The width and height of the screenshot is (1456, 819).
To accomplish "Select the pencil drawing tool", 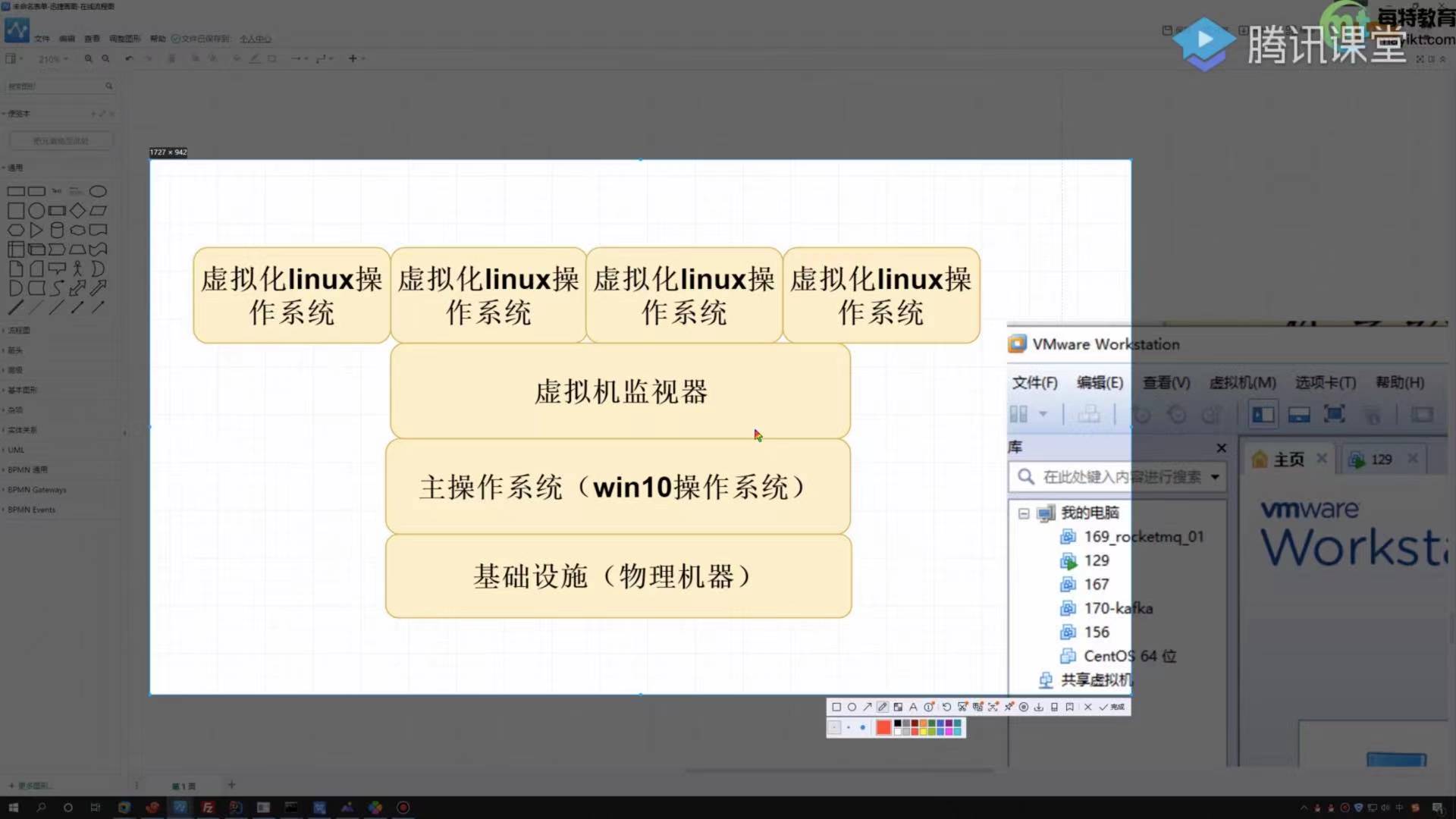I will (x=883, y=707).
